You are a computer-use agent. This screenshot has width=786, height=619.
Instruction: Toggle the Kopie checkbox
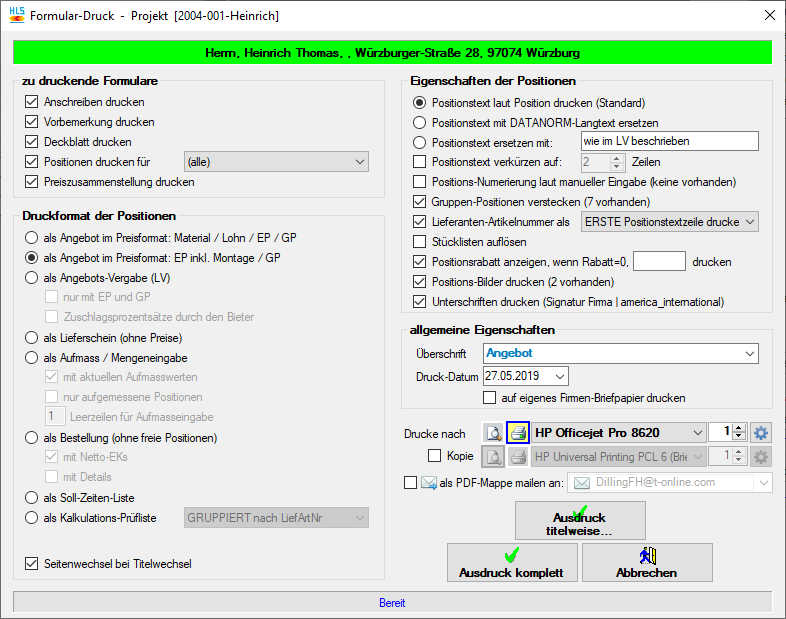coord(434,456)
